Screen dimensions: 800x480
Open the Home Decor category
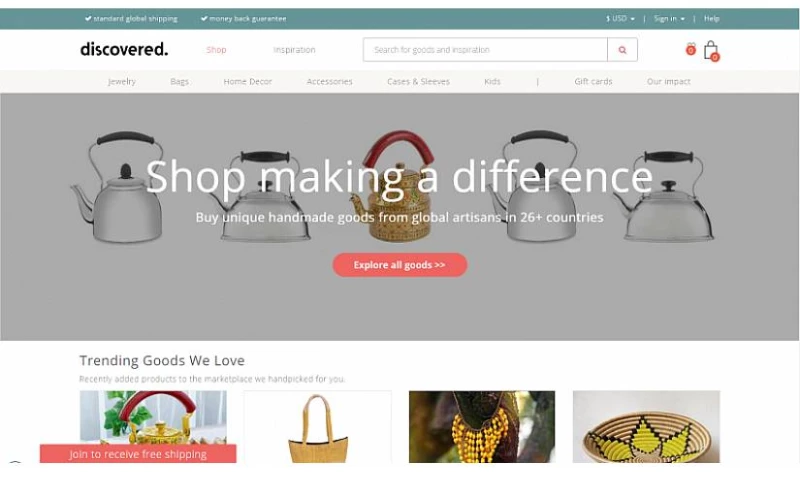click(247, 82)
